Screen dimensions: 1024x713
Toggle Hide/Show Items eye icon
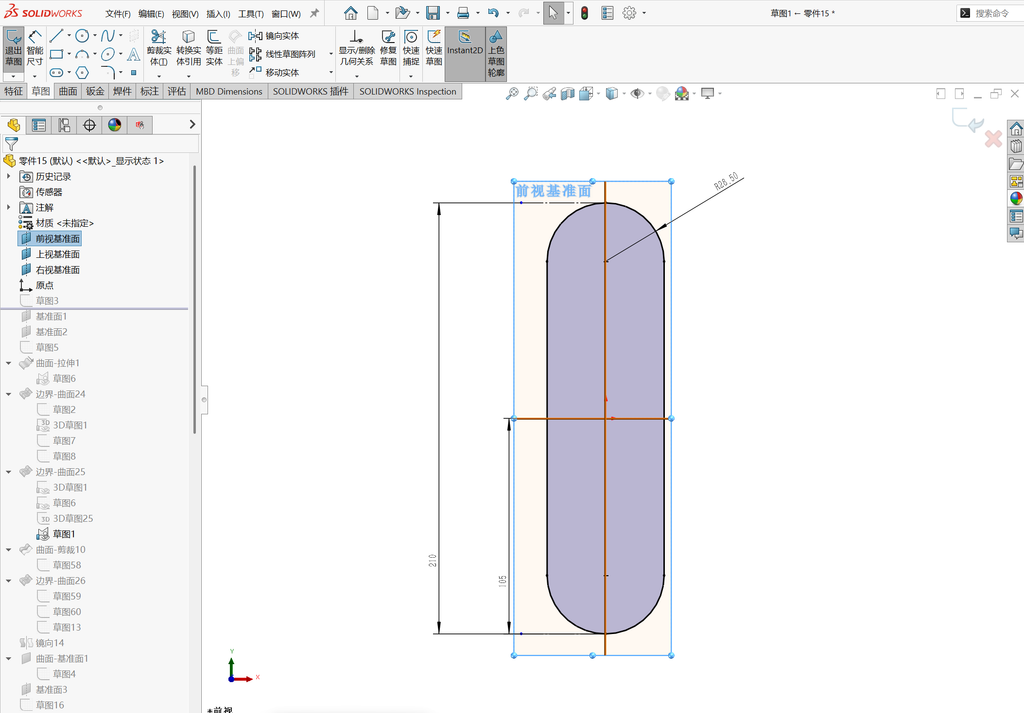(636, 93)
